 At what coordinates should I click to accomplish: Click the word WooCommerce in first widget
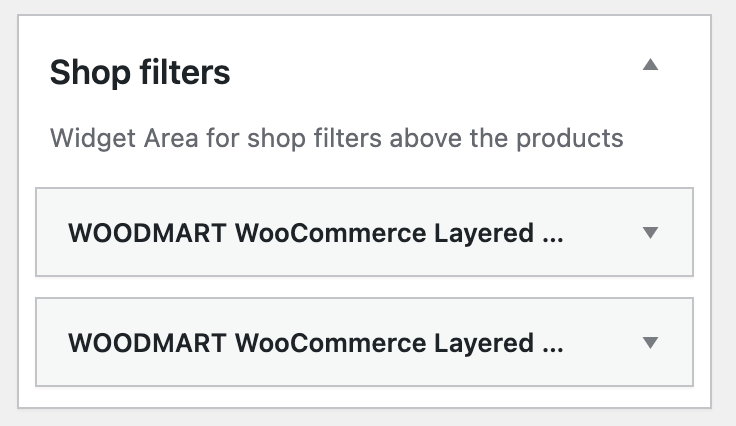click(330, 233)
